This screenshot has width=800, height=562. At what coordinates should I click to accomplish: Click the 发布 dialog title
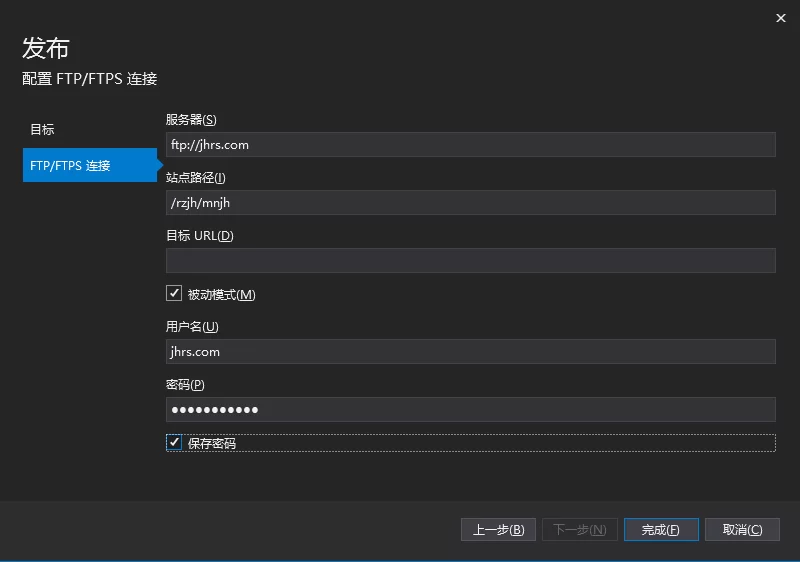point(45,48)
